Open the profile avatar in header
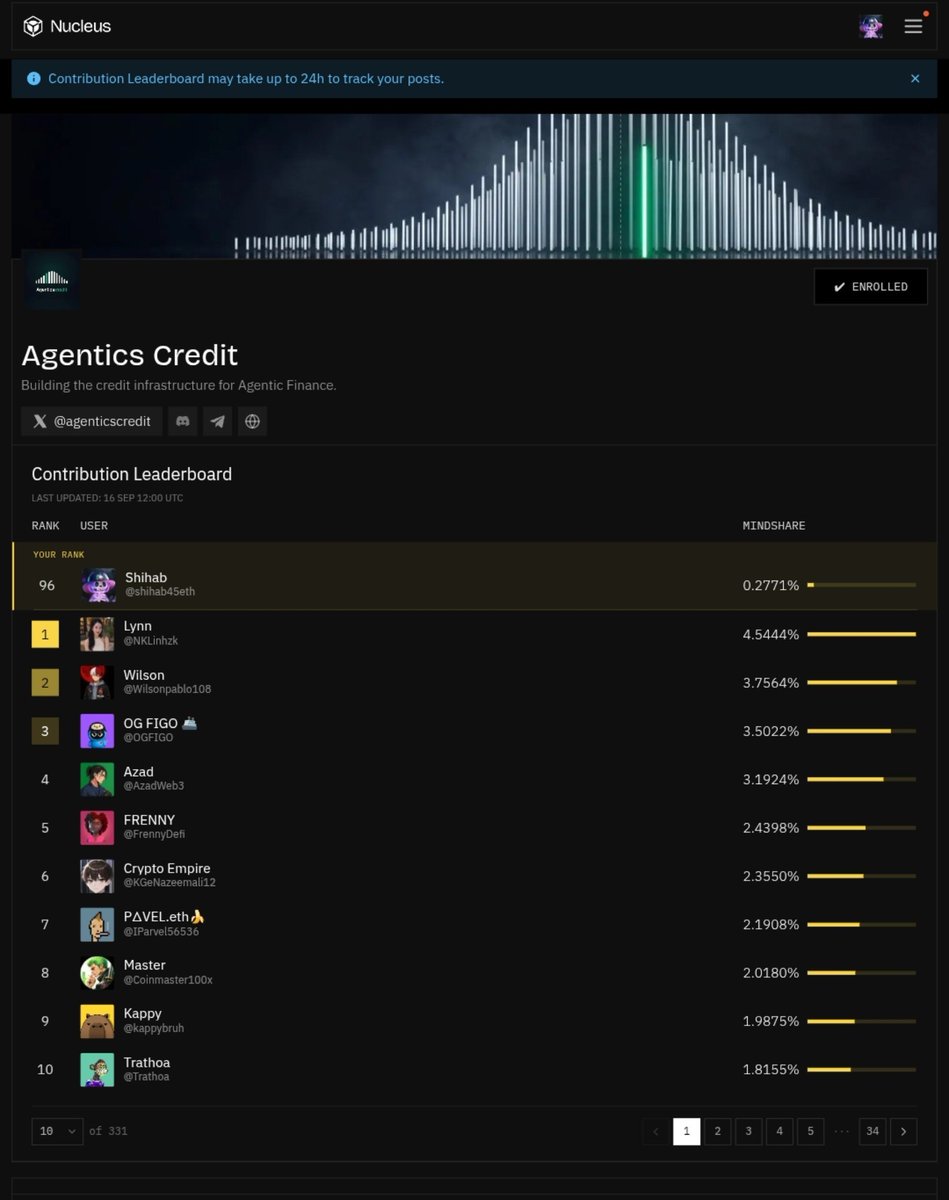Screen dimensions: 949x1200 (x=871, y=27)
